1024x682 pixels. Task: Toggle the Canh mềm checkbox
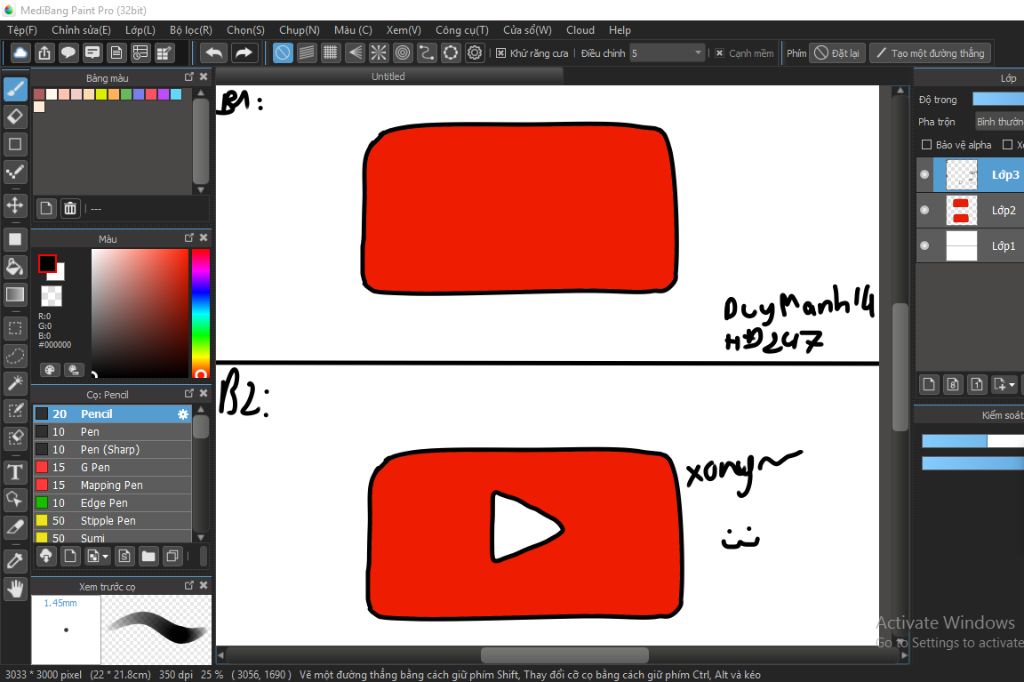[x=719, y=53]
